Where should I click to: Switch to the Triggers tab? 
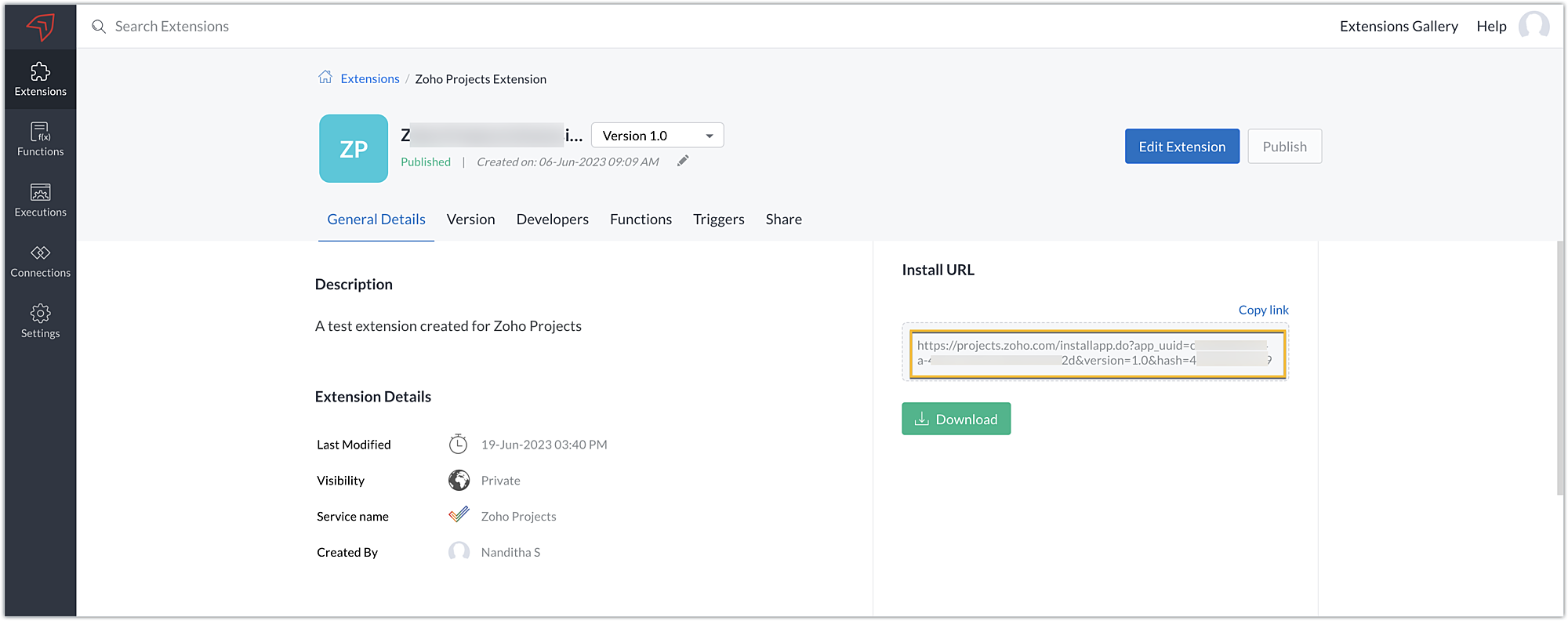[x=718, y=220]
